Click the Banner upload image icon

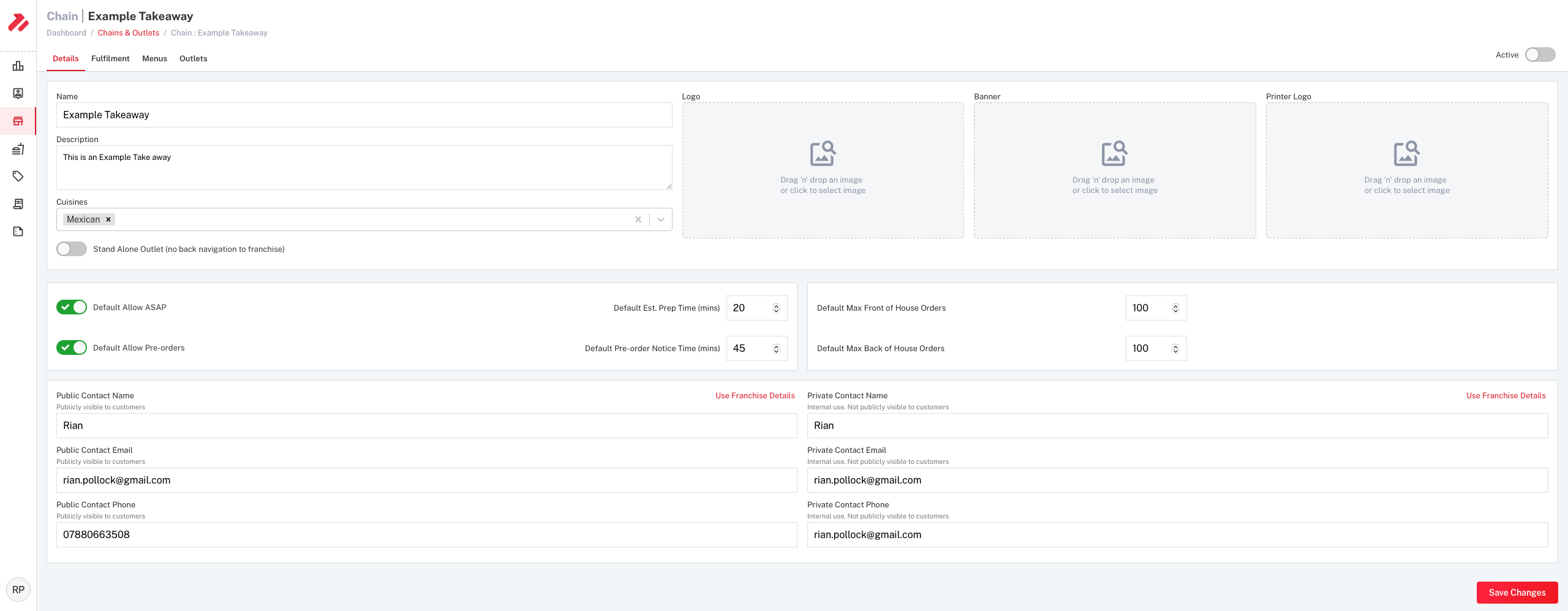point(1115,153)
